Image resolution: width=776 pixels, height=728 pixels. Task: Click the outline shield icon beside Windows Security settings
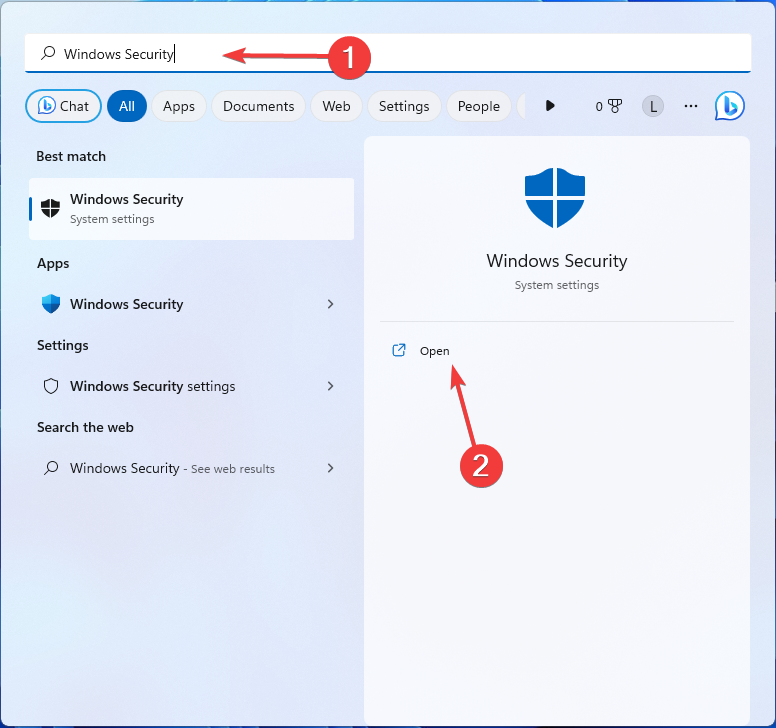pyautogui.click(x=51, y=386)
